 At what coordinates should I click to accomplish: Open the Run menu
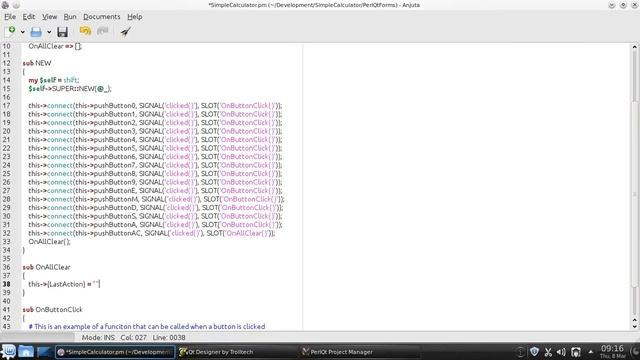coord(70,17)
